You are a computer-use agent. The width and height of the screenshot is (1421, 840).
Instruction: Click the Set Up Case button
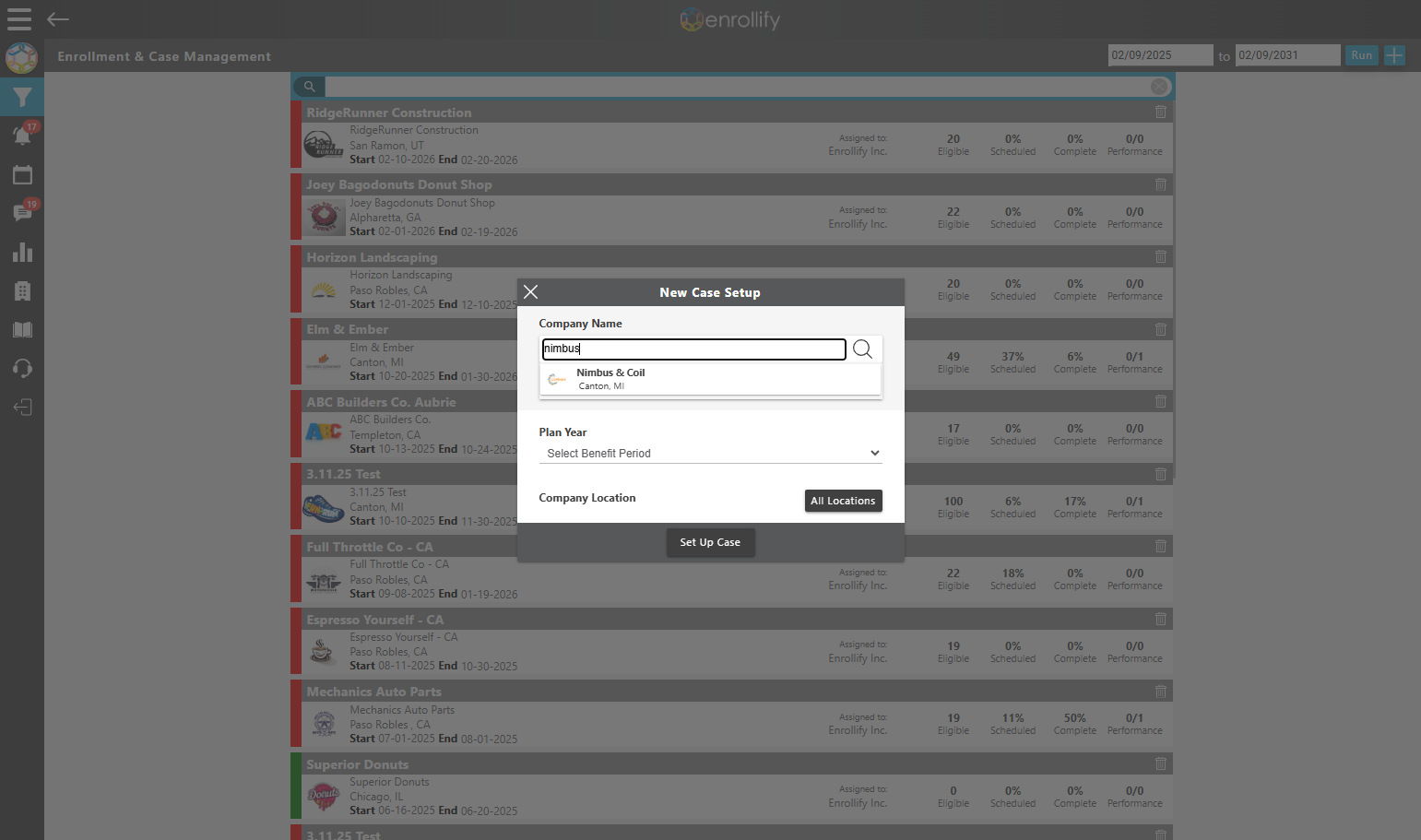click(710, 542)
